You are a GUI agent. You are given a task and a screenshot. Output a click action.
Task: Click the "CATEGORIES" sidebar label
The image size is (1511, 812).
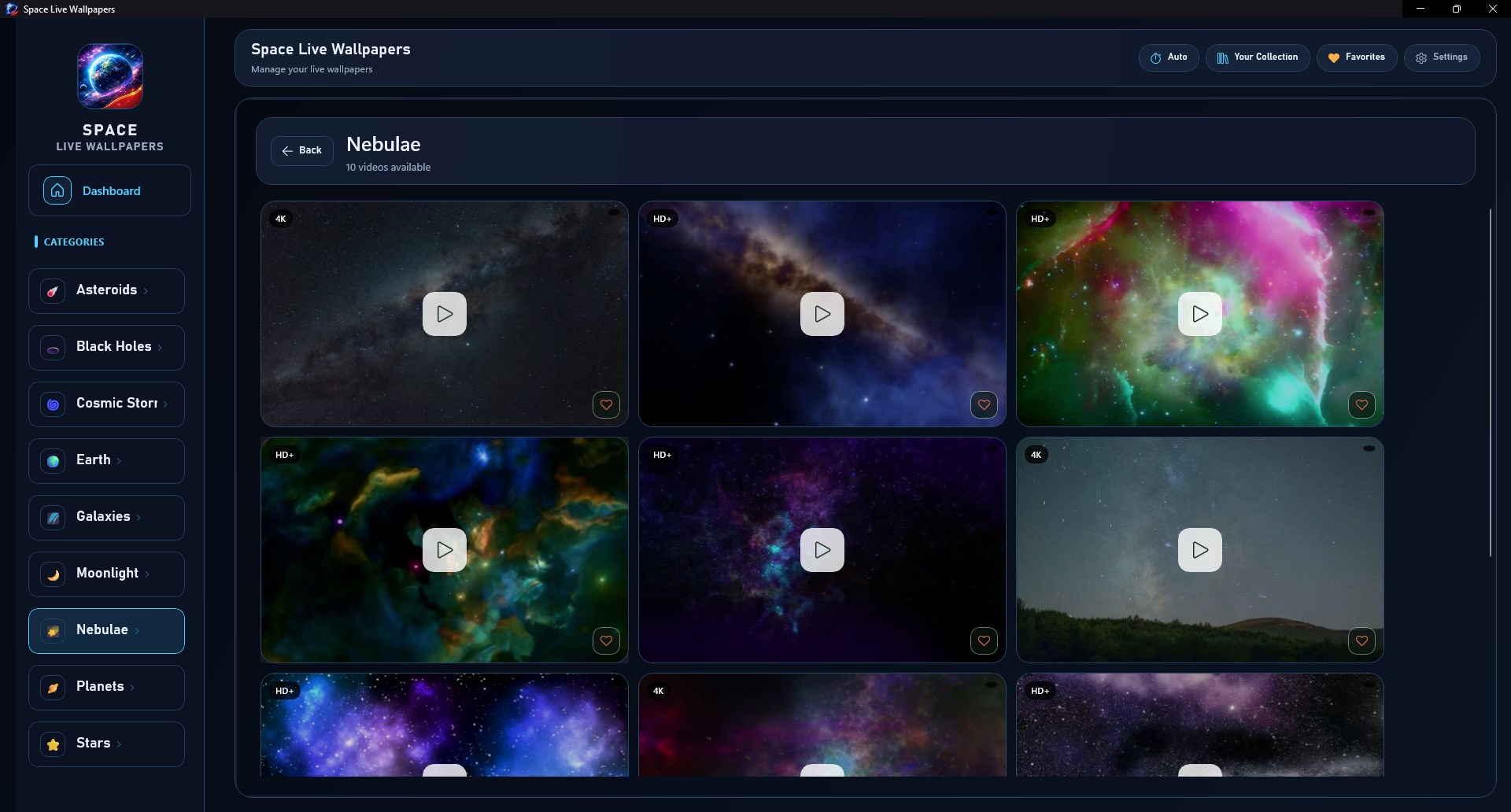pyautogui.click(x=74, y=242)
